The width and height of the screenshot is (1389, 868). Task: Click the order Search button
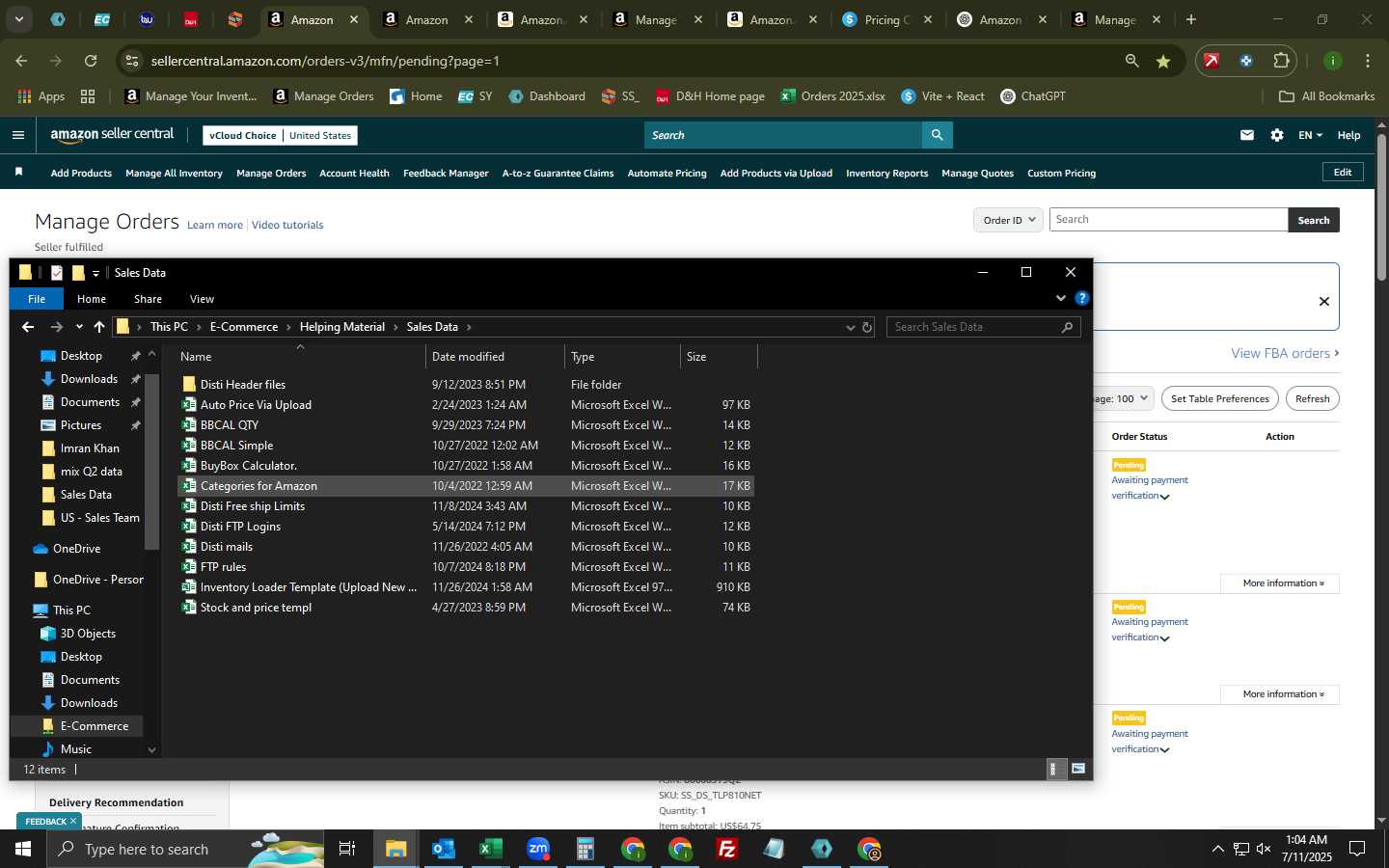1313,220
